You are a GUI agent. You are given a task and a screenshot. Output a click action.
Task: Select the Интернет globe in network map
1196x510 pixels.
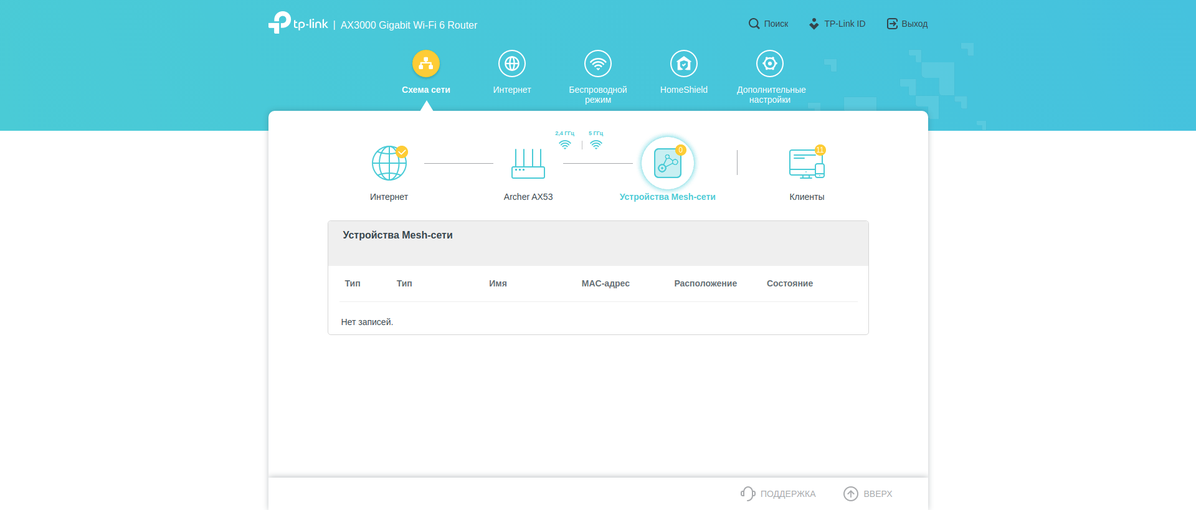(x=389, y=163)
